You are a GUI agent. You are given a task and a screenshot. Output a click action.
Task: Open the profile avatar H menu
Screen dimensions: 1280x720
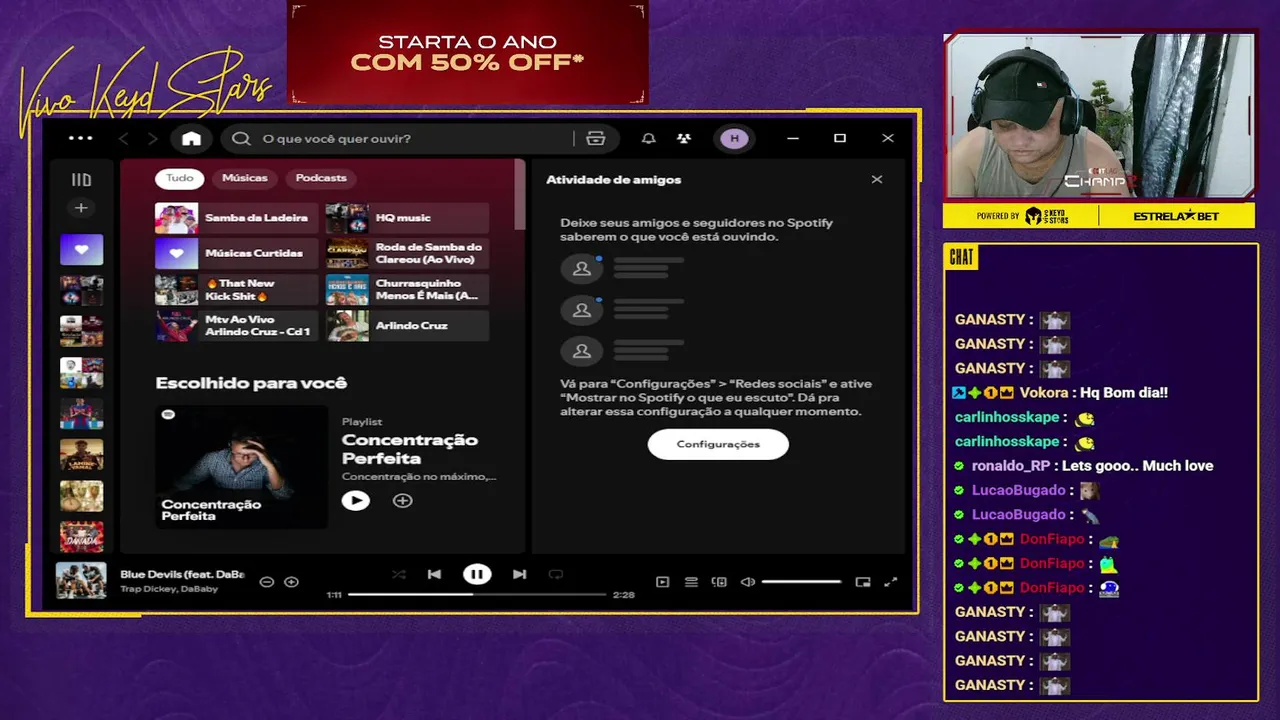[735, 139]
